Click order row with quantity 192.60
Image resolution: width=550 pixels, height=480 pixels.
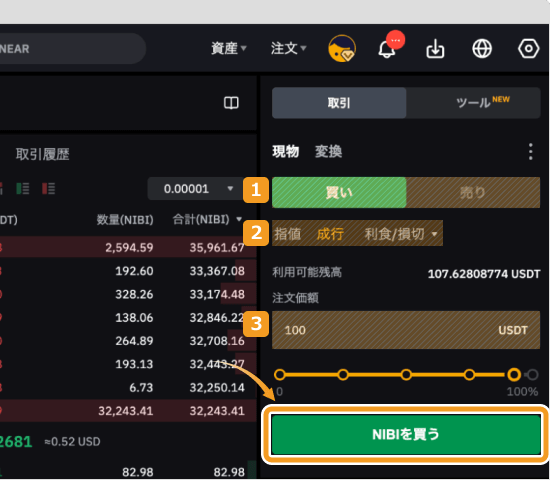[x=128, y=271]
